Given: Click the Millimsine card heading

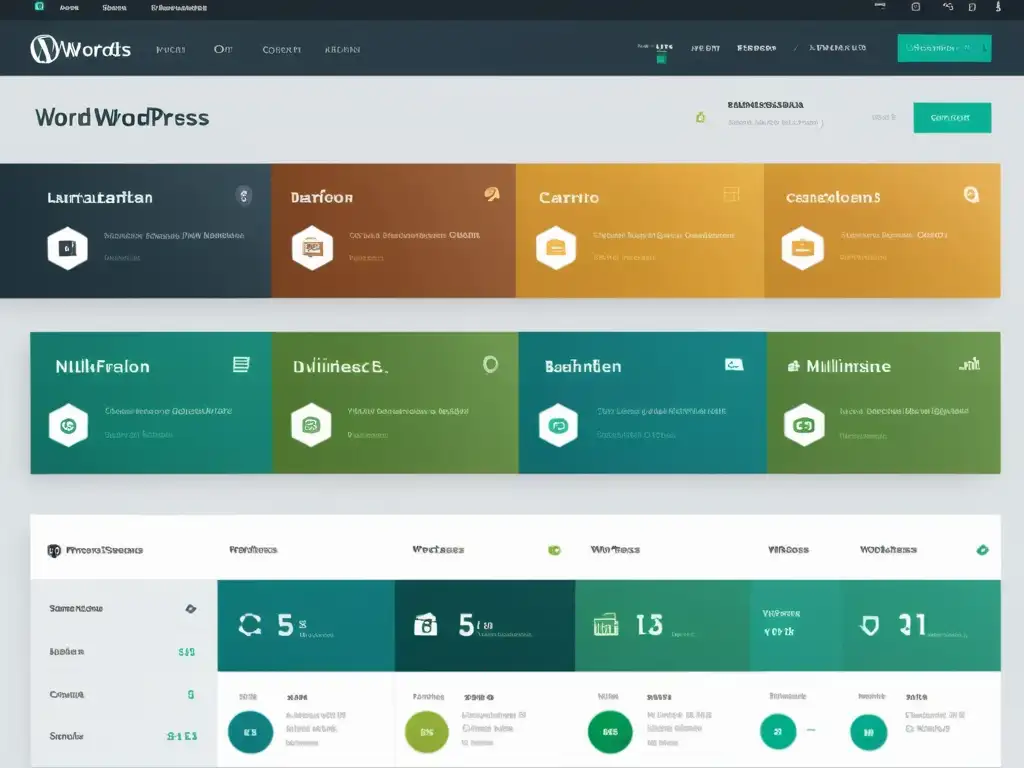Looking at the screenshot, I should (848, 366).
